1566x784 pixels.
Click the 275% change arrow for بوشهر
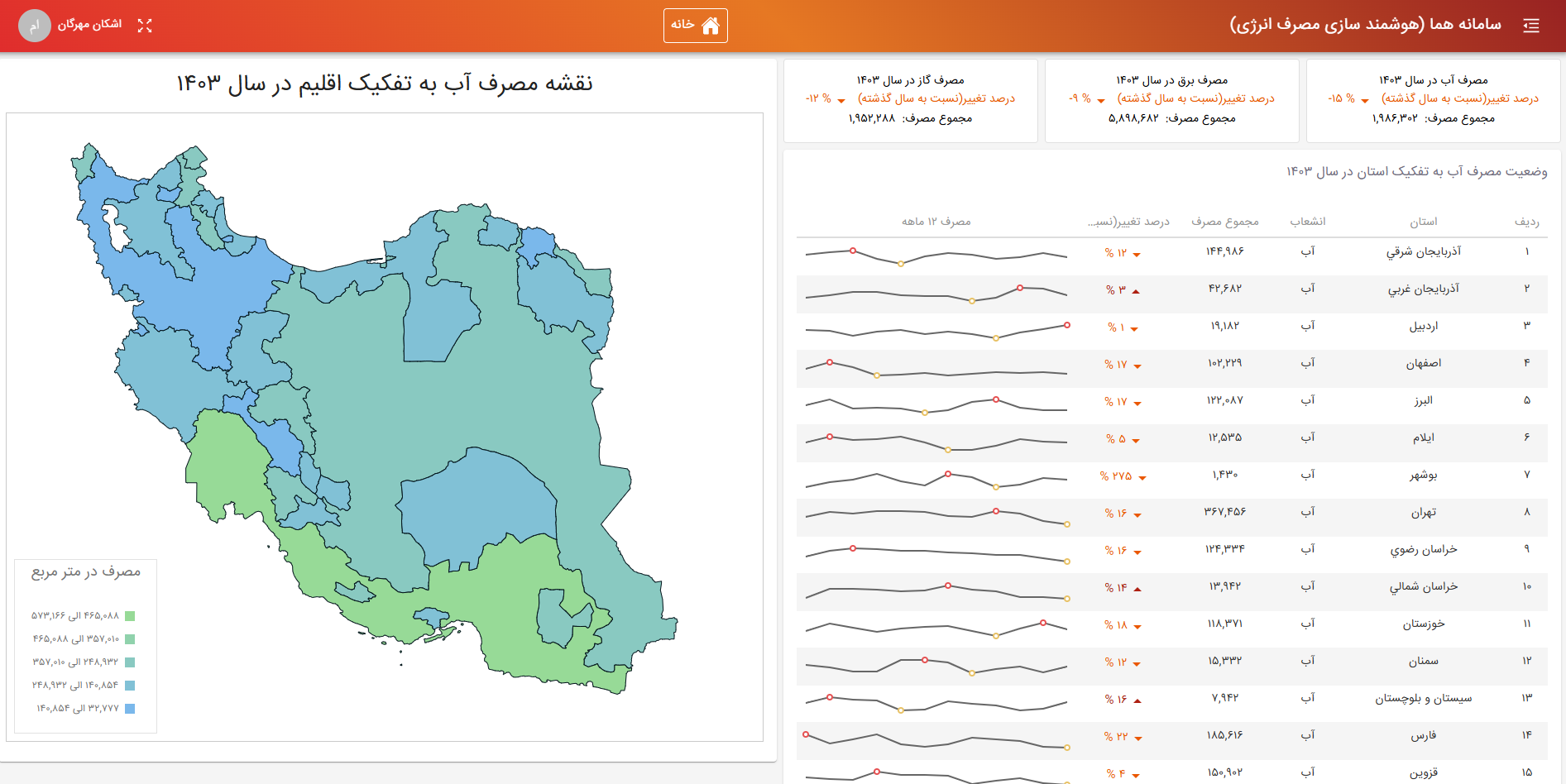point(1142,478)
